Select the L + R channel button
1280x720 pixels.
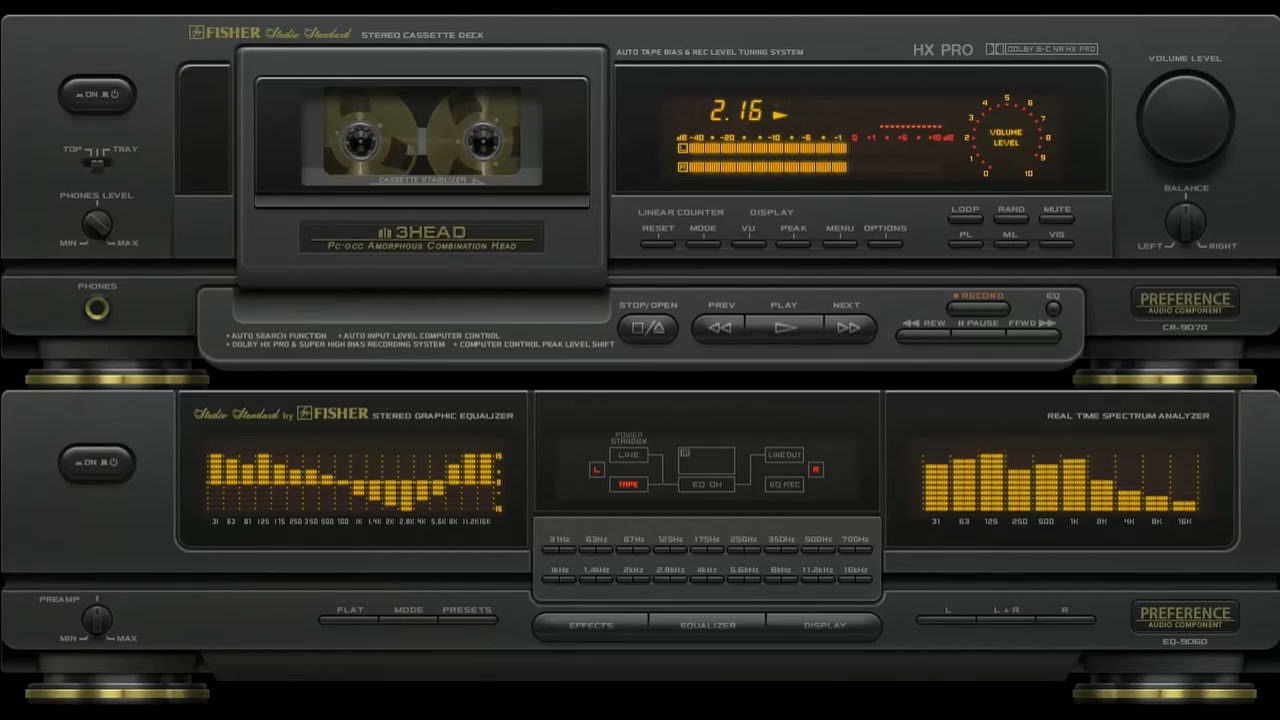pos(1006,620)
